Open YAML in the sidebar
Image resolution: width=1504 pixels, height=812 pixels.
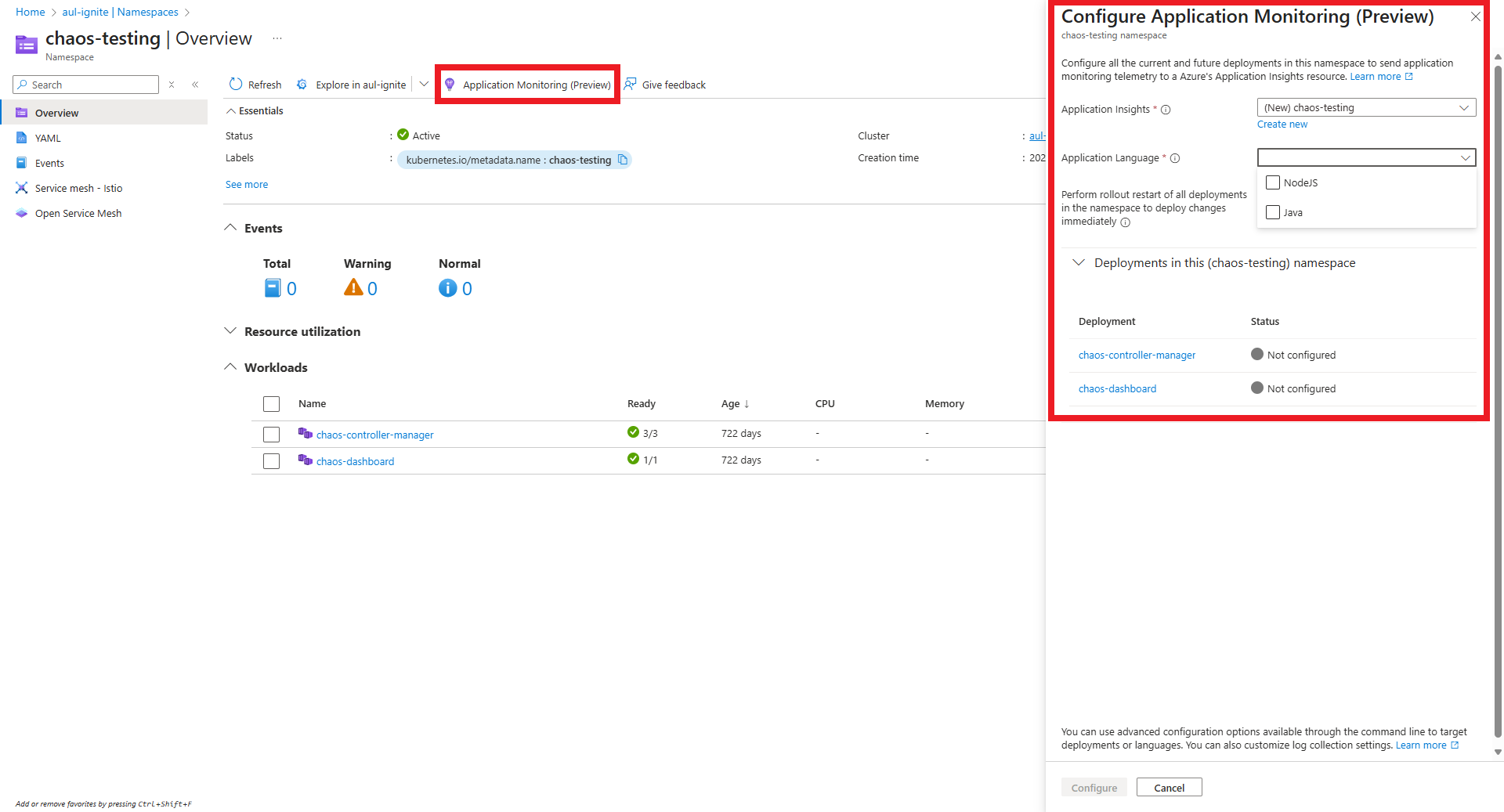coord(48,139)
